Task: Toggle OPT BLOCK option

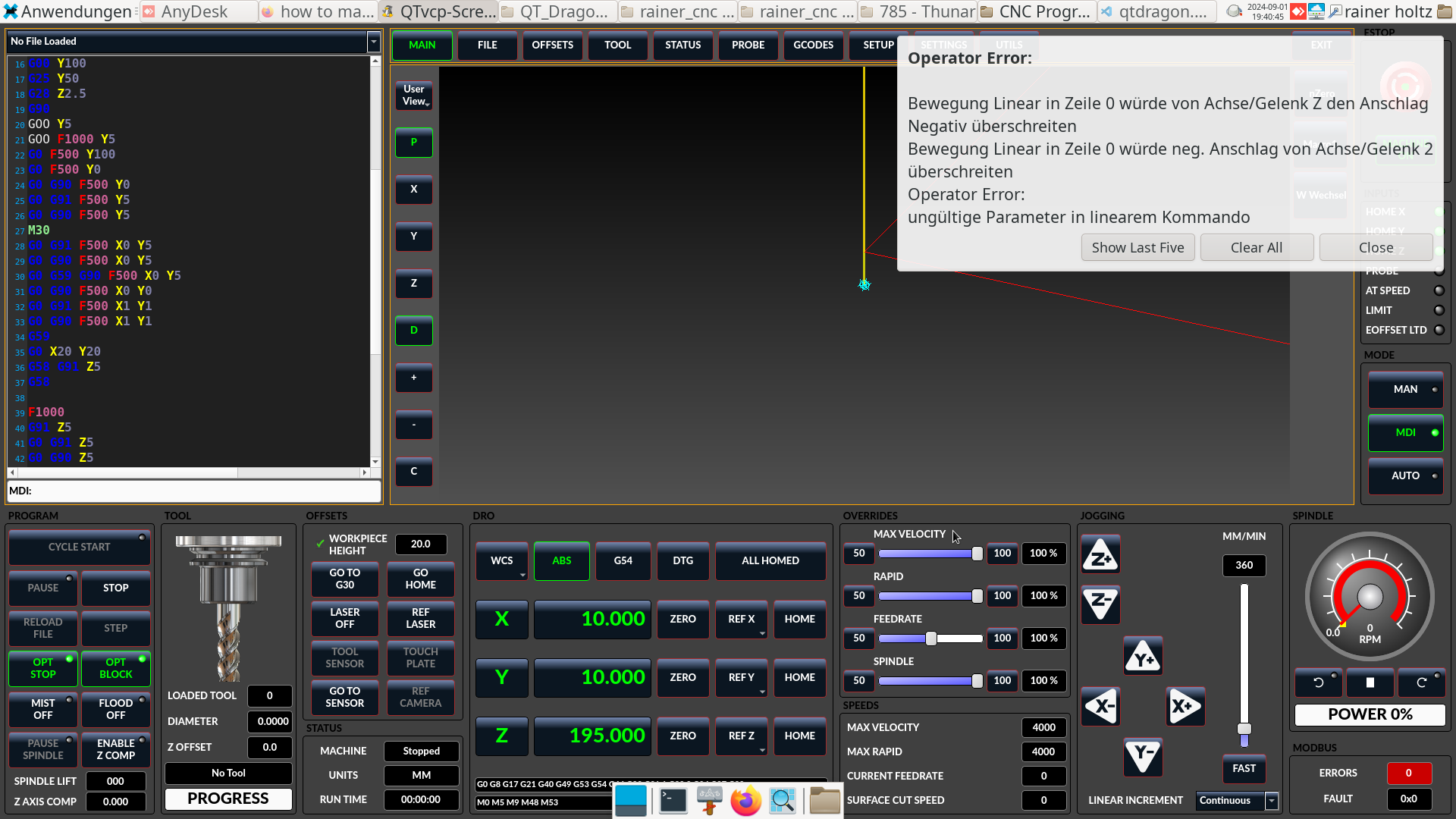Action: point(116,669)
